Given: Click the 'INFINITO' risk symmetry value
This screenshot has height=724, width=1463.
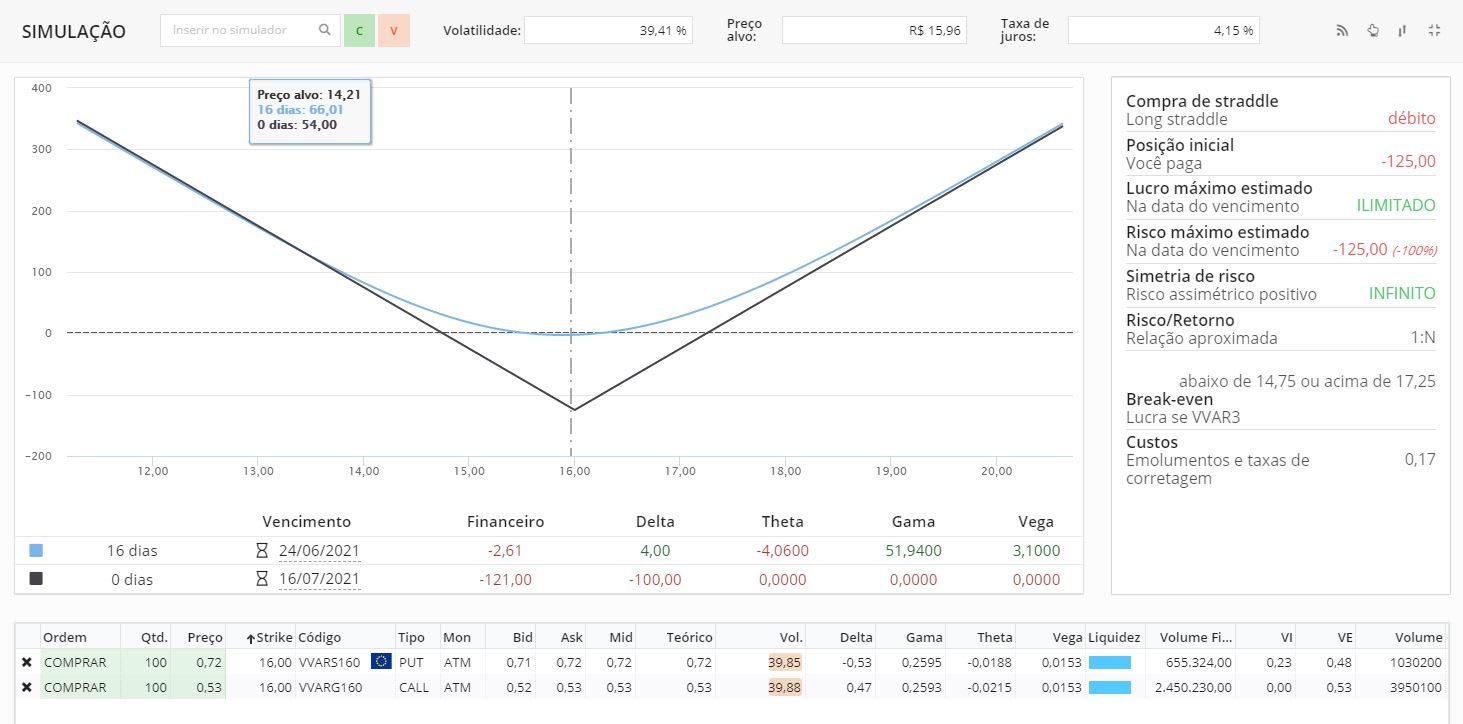Looking at the screenshot, I should point(1402,294).
